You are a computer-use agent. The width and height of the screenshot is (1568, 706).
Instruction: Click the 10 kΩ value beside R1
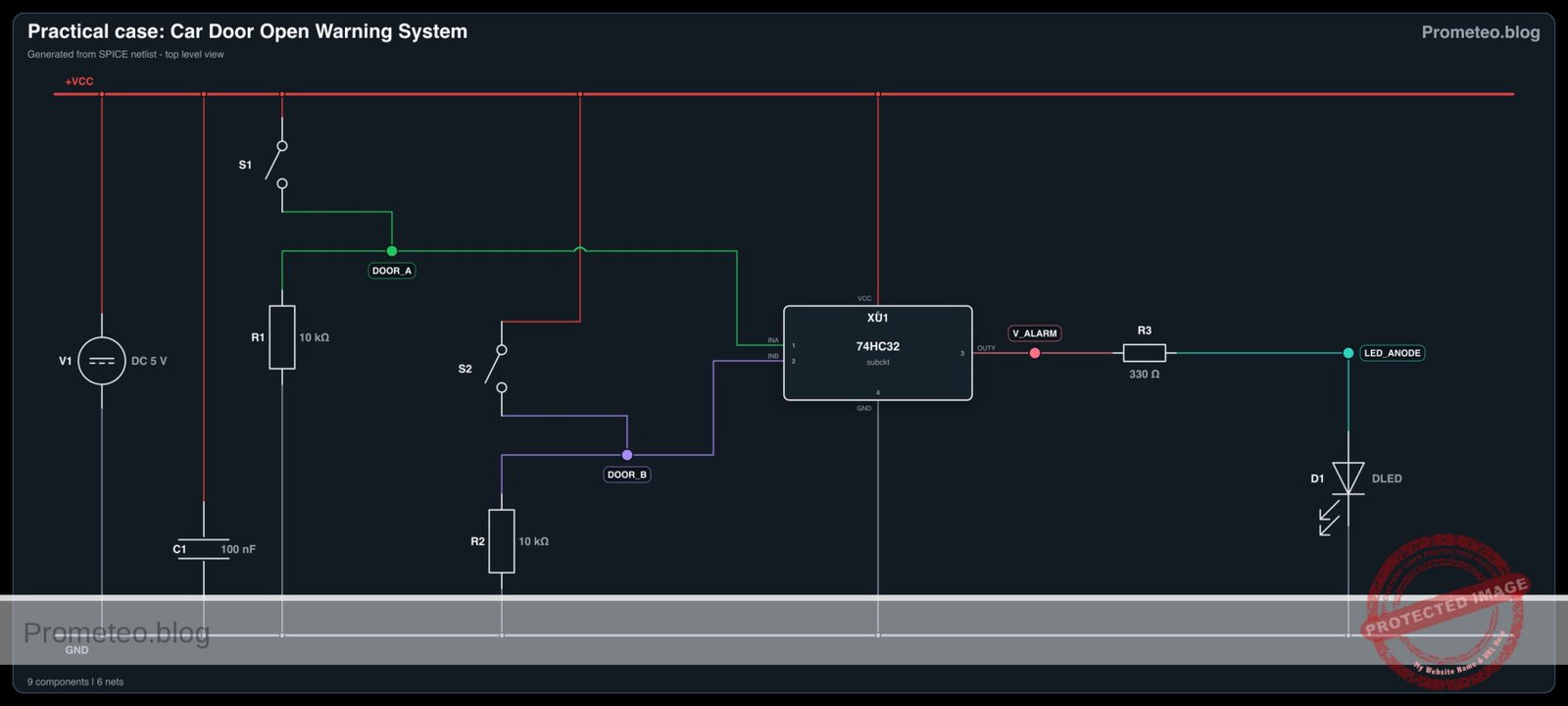point(314,337)
